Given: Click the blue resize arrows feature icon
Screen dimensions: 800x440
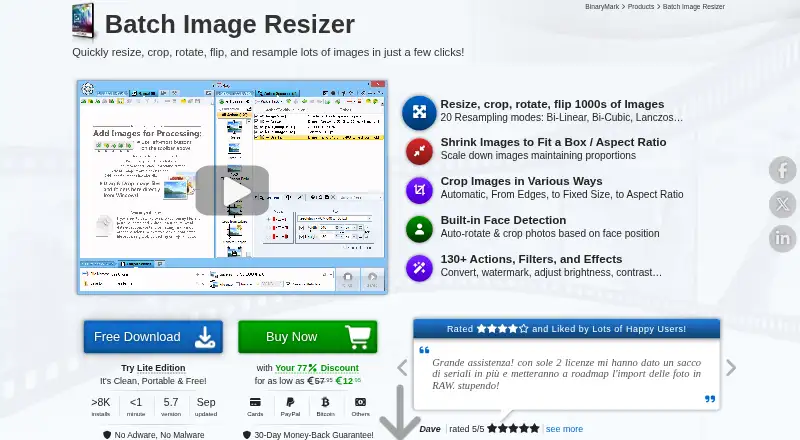Looking at the screenshot, I should tap(419, 112).
